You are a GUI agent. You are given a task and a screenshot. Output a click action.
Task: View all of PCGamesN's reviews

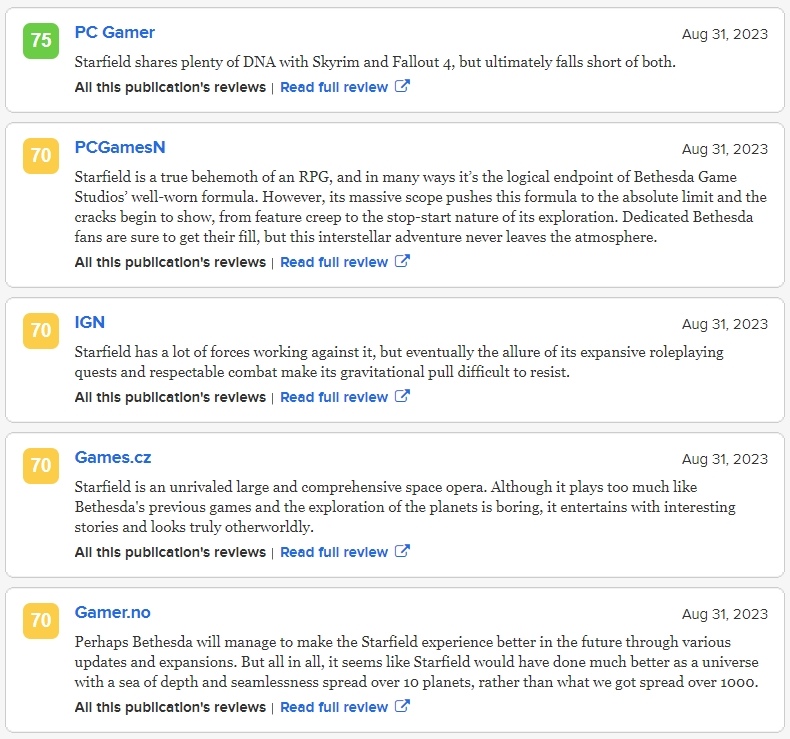[170, 262]
